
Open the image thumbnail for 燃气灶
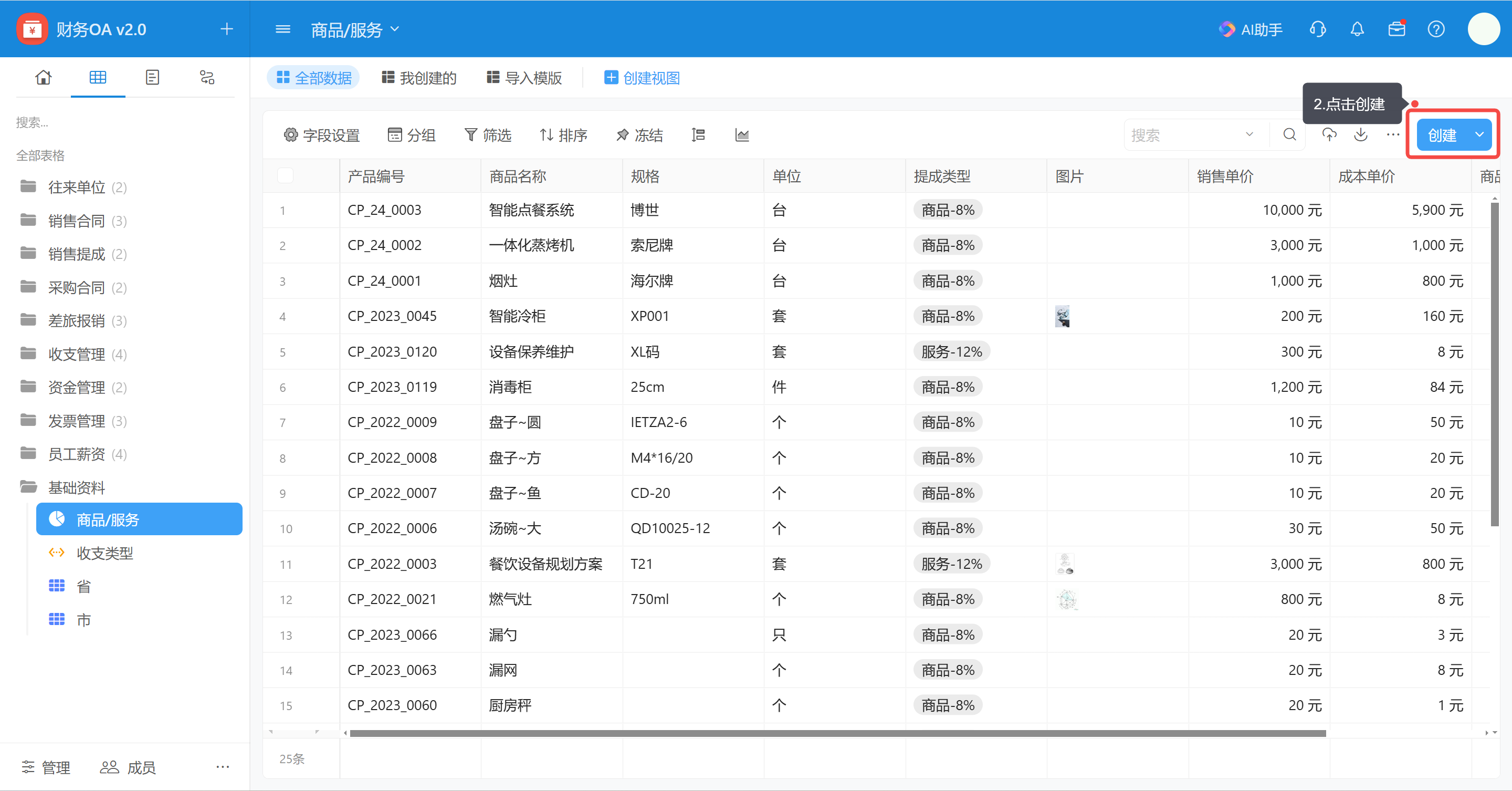[x=1067, y=599]
